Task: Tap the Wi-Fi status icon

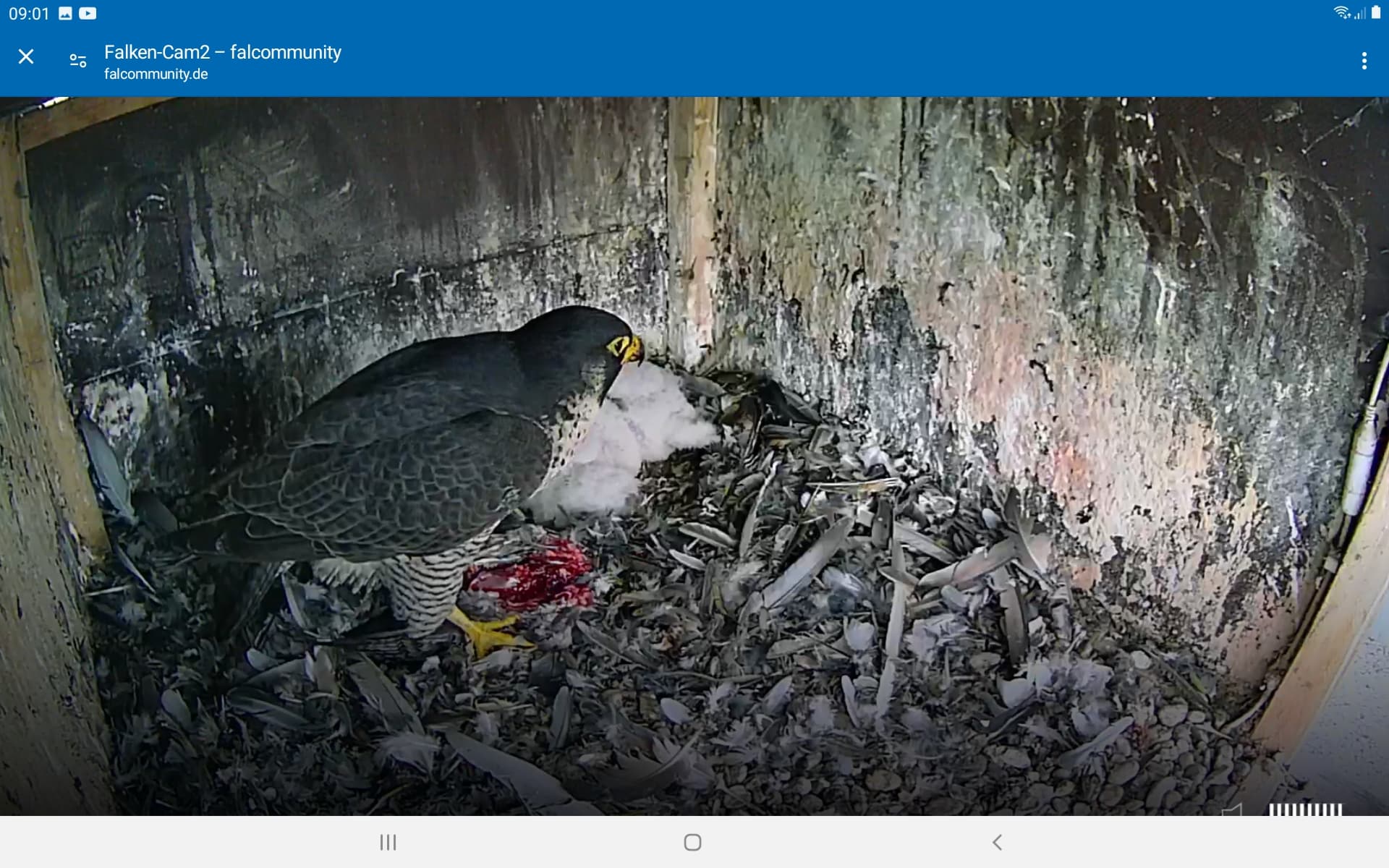Action: [x=1342, y=13]
